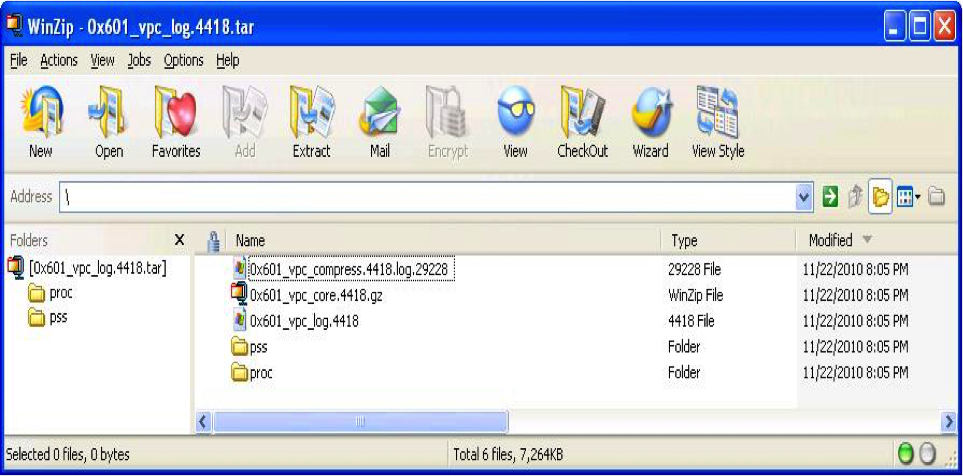
Task: Click the New archive toolbar icon
Action: (x=41, y=112)
